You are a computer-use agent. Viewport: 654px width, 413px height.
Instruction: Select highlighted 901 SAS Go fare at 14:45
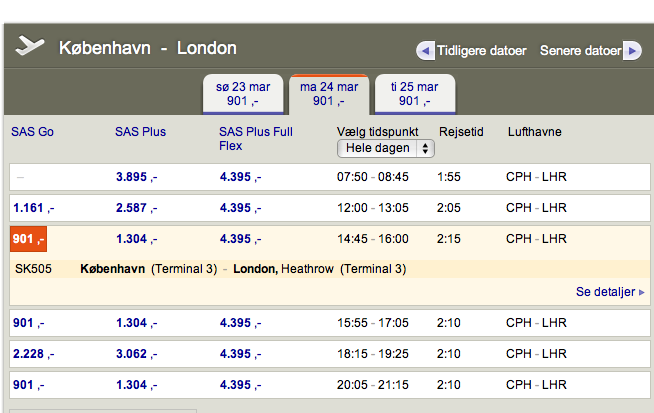tap(28, 239)
